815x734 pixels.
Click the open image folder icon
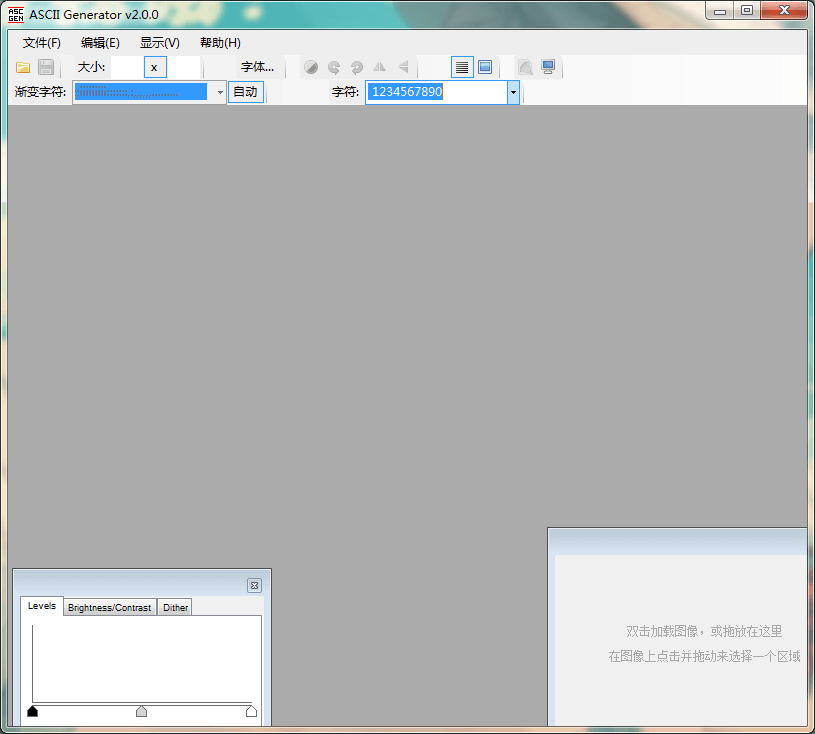click(x=23, y=68)
